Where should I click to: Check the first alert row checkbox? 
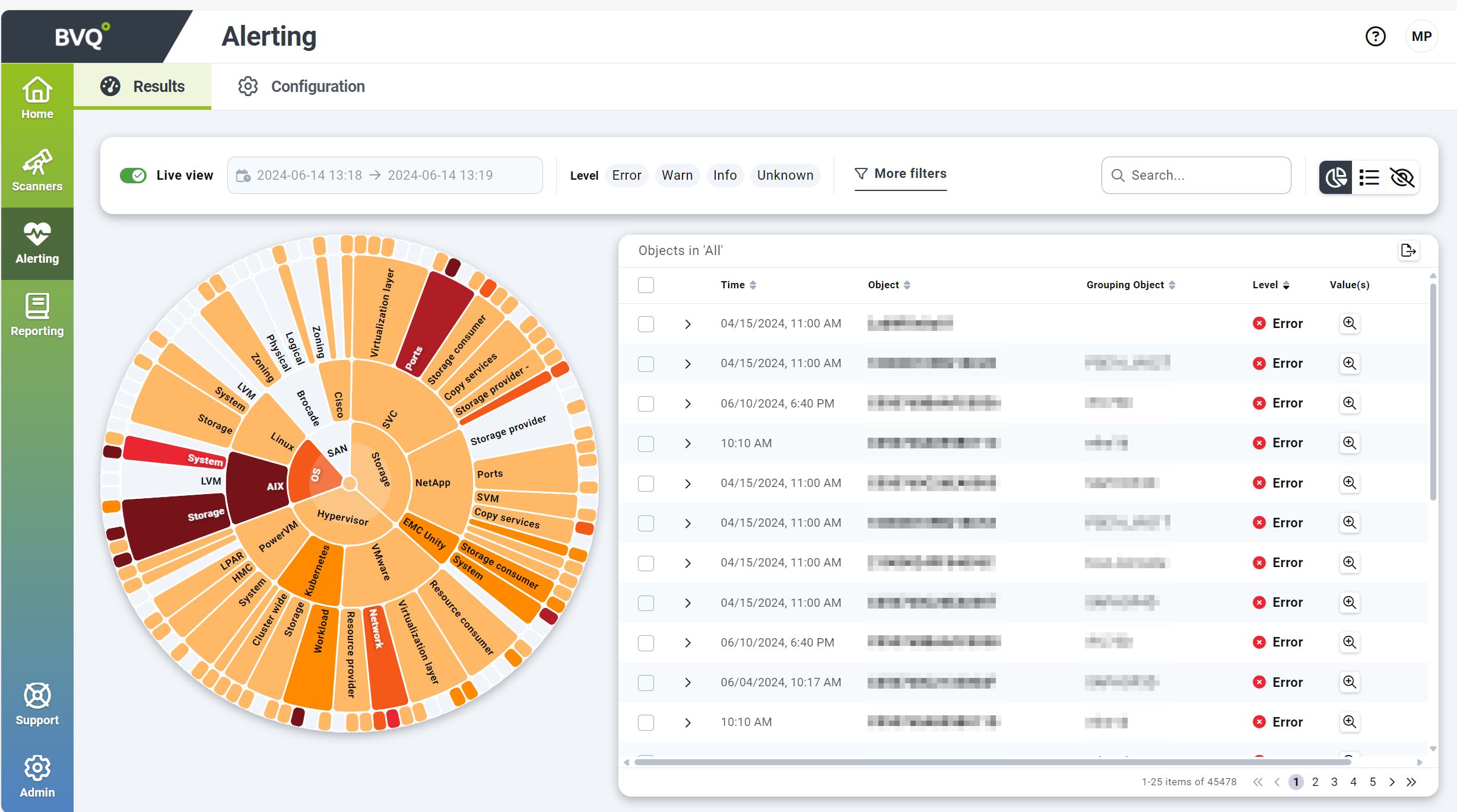646,323
